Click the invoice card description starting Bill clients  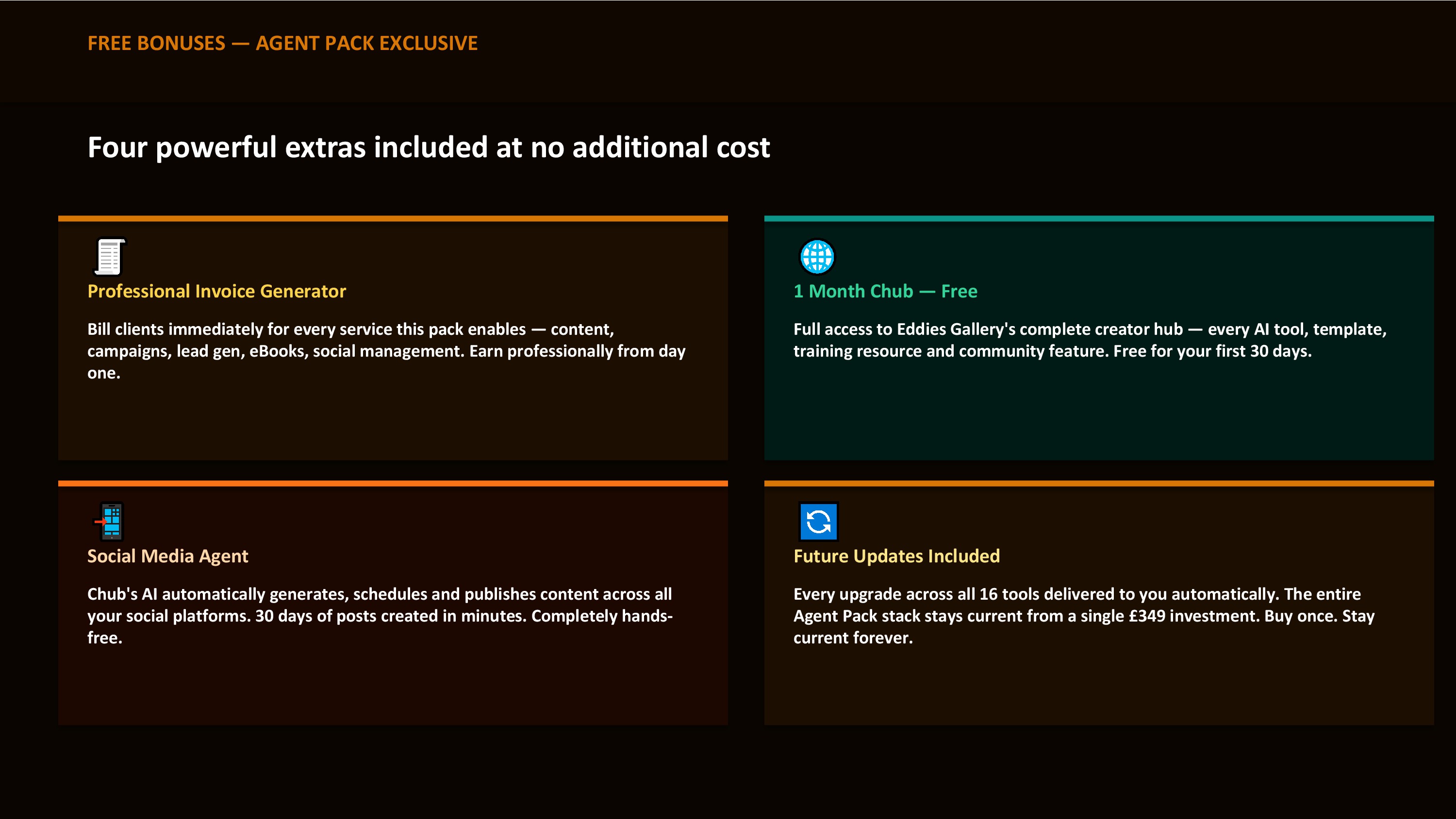tap(386, 351)
